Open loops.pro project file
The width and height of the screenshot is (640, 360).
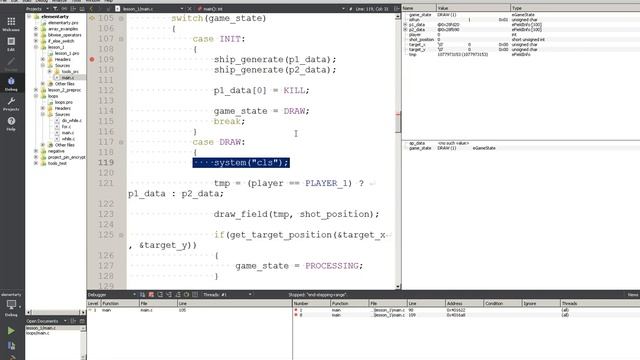pyautogui.click(x=64, y=102)
